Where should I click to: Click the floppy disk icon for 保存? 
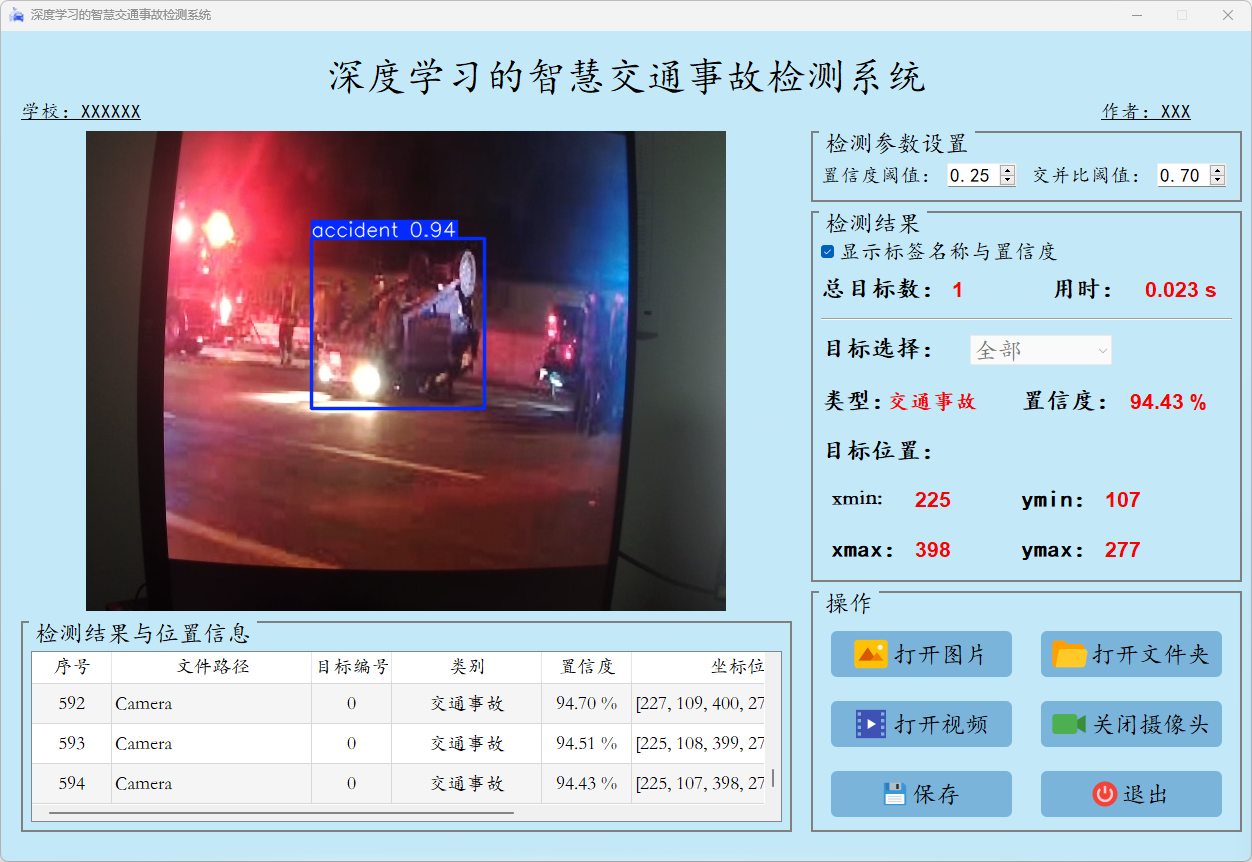pyautogui.click(x=894, y=794)
